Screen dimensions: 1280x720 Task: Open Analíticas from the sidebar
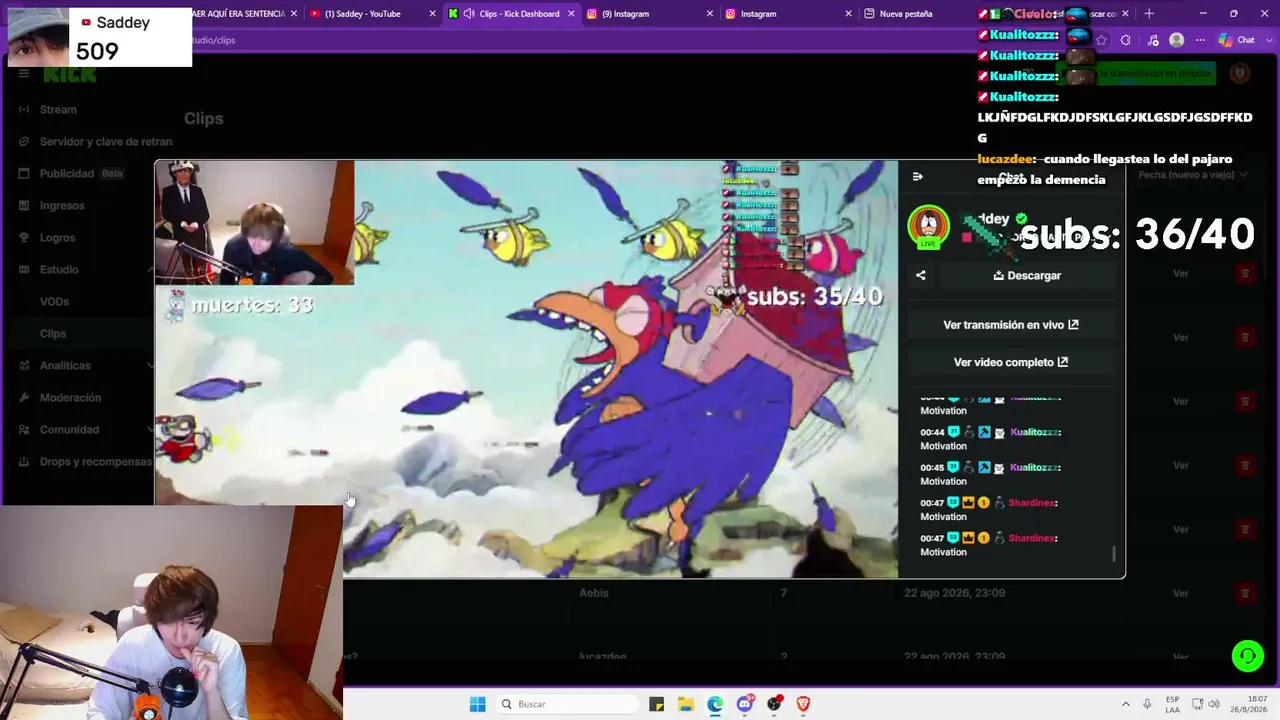65,365
